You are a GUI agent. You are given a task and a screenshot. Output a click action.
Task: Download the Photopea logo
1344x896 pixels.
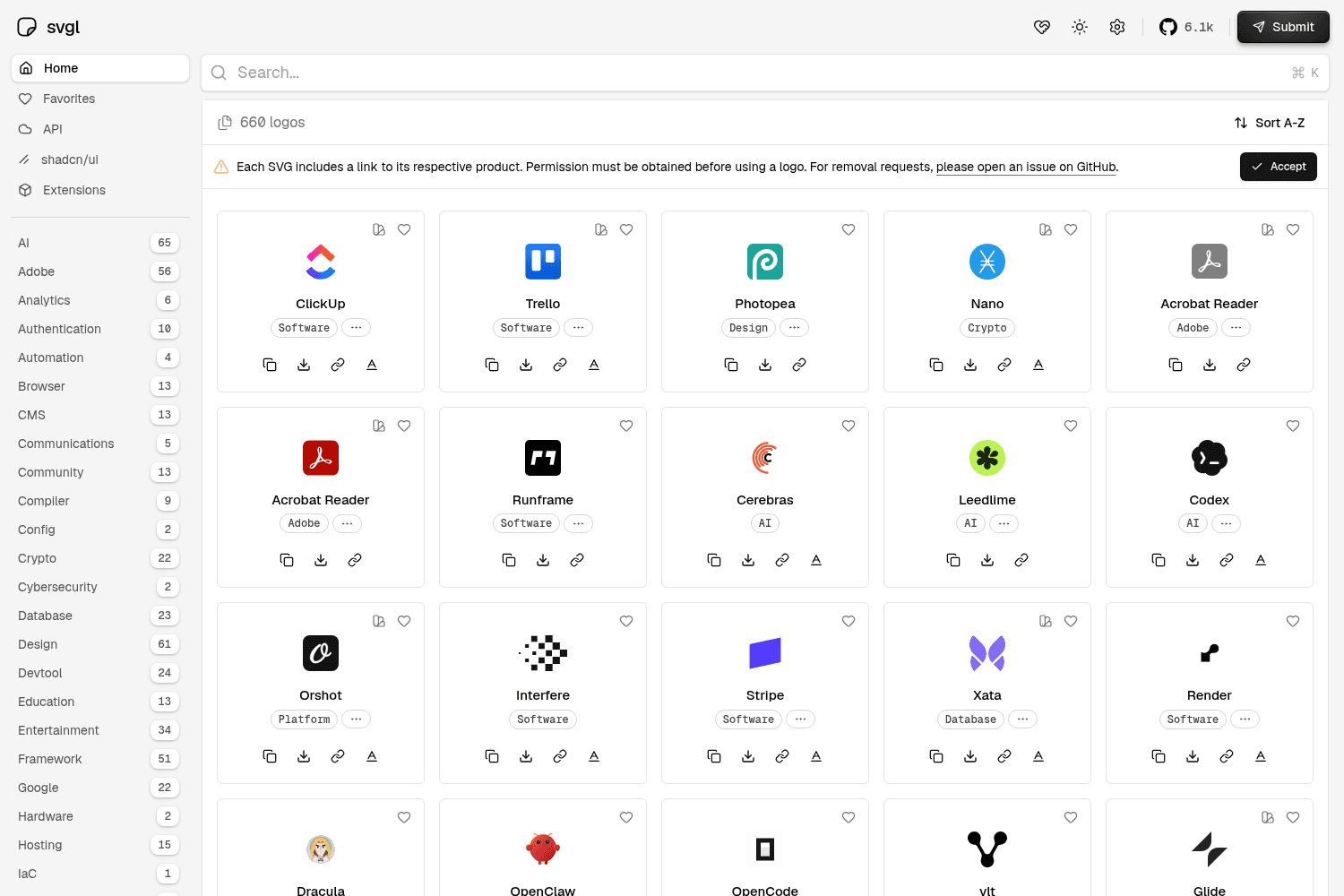pos(765,365)
